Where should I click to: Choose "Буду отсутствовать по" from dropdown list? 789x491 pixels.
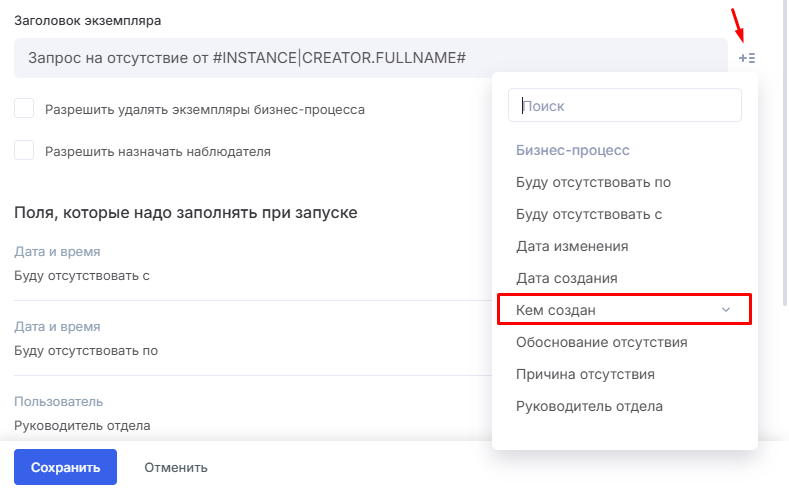593,182
